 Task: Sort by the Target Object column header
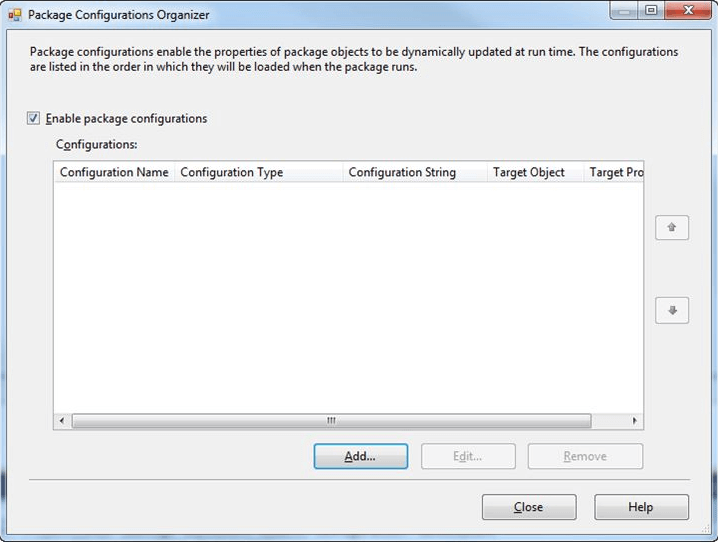[x=535, y=173]
